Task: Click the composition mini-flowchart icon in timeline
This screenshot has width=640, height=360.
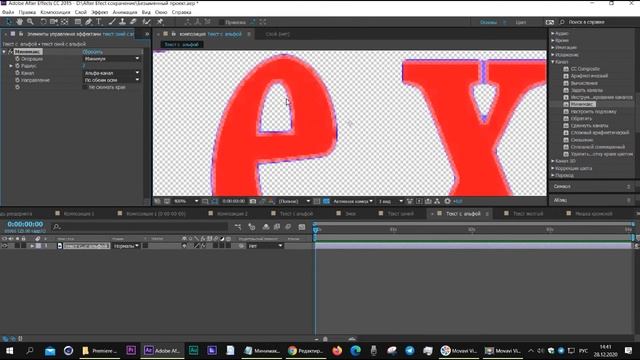Action: tap(238, 227)
